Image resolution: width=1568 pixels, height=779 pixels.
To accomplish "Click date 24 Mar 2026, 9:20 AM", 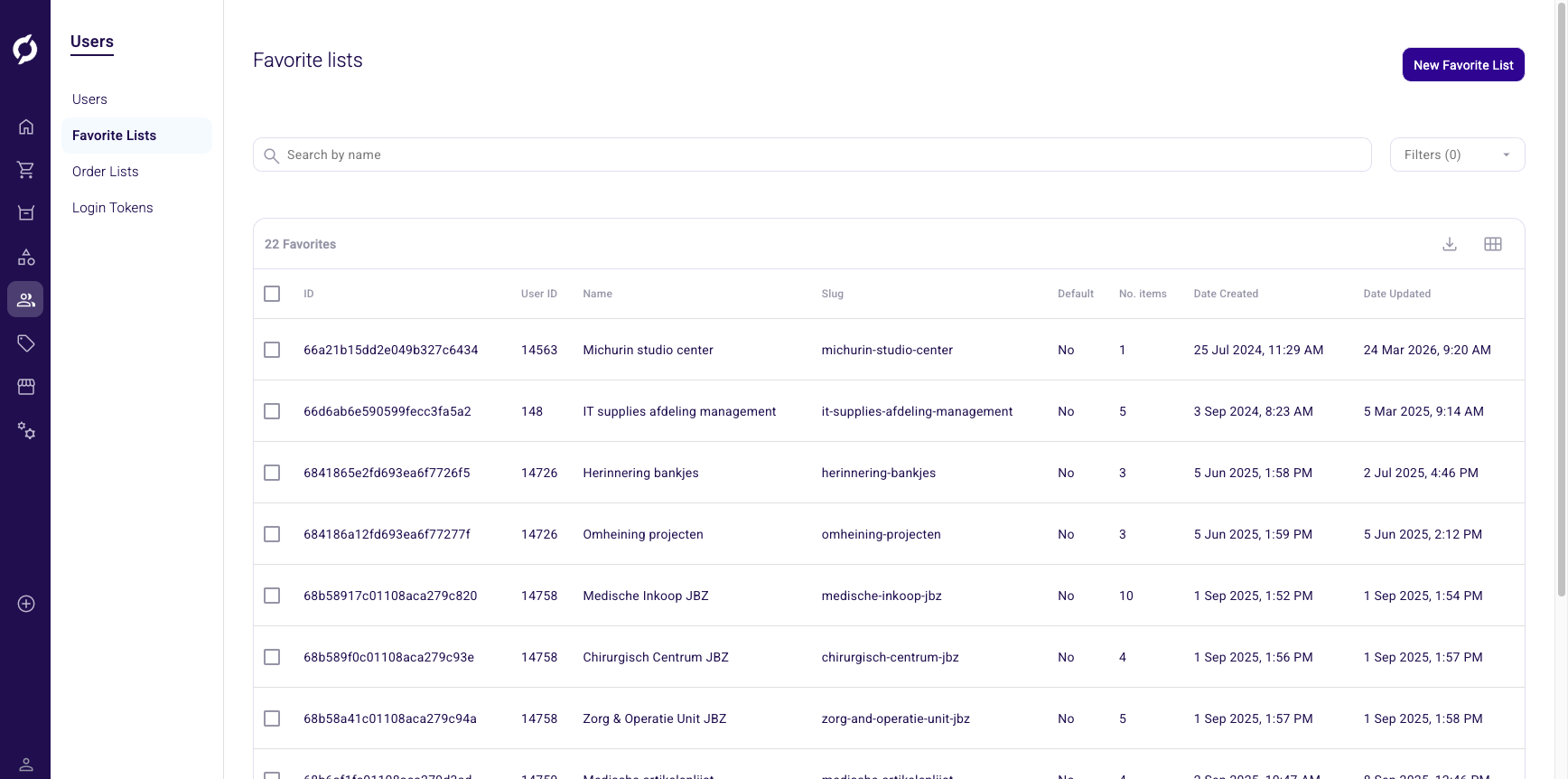I will pyautogui.click(x=1427, y=350).
